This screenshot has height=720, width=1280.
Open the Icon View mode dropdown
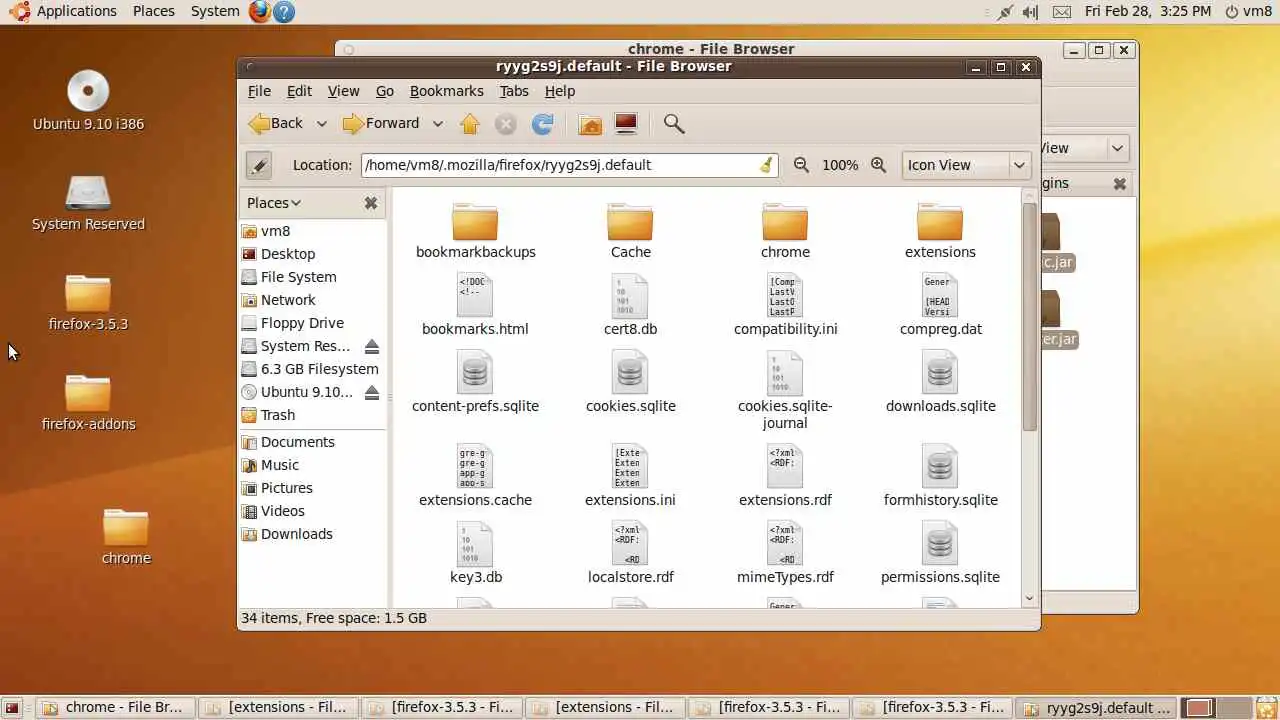[x=965, y=165]
